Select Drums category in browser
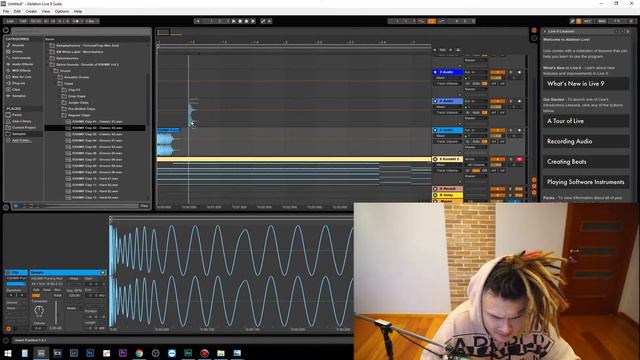 pos(17,52)
